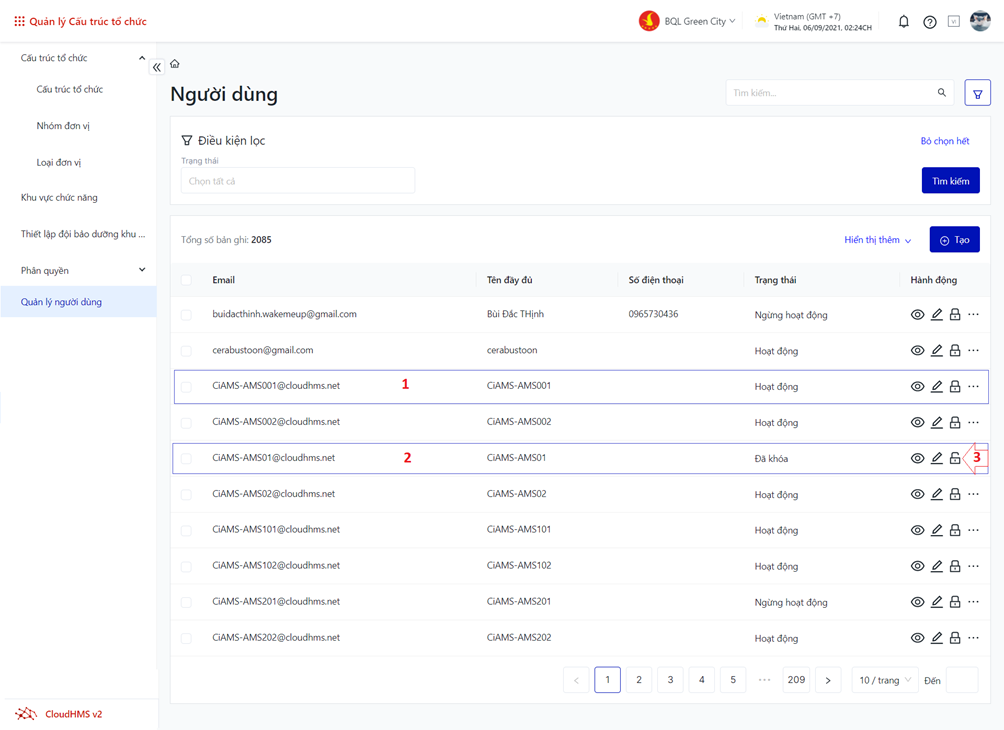The height and width of the screenshot is (730, 1004).
Task: Open Nhóm đơn vị in the sidebar
Action: [x=63, y=126]
